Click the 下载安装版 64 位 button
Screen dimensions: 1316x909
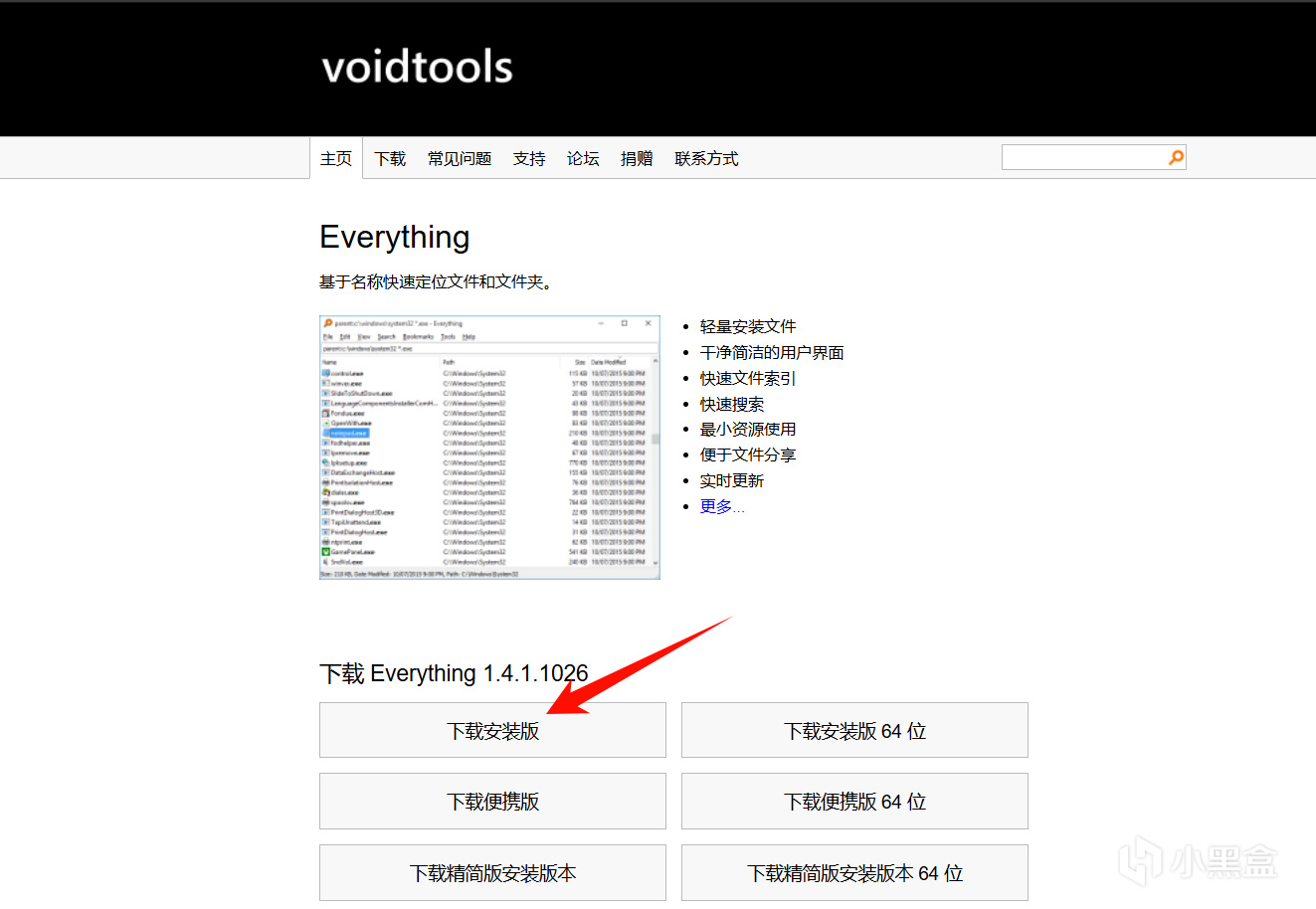[x=854, y=731]
